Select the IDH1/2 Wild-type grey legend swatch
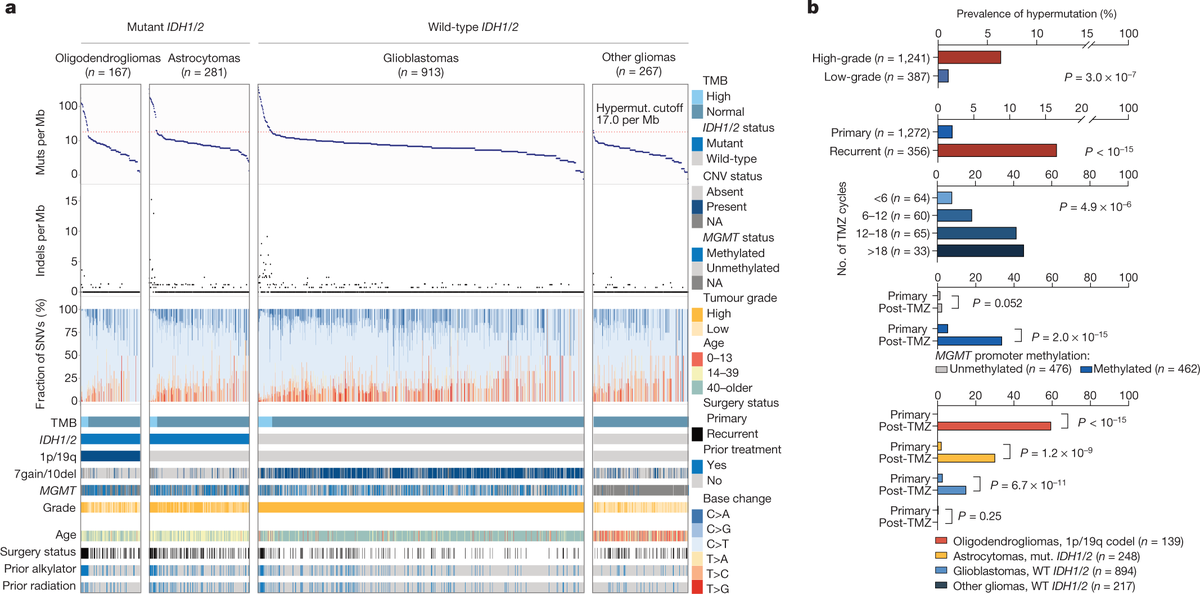 [697, 159]
